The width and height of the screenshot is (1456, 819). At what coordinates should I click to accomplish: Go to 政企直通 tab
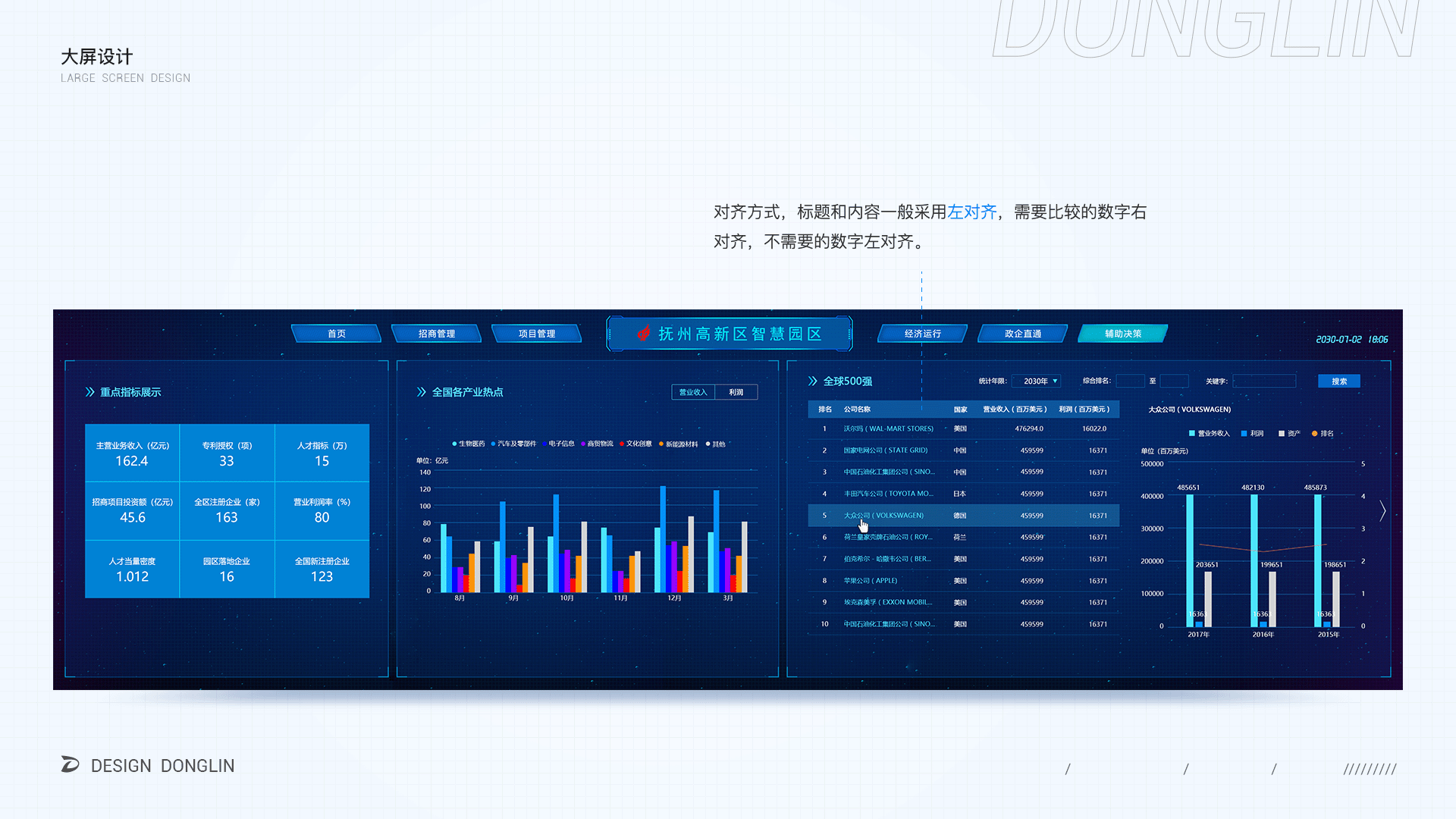(1023, 334)
